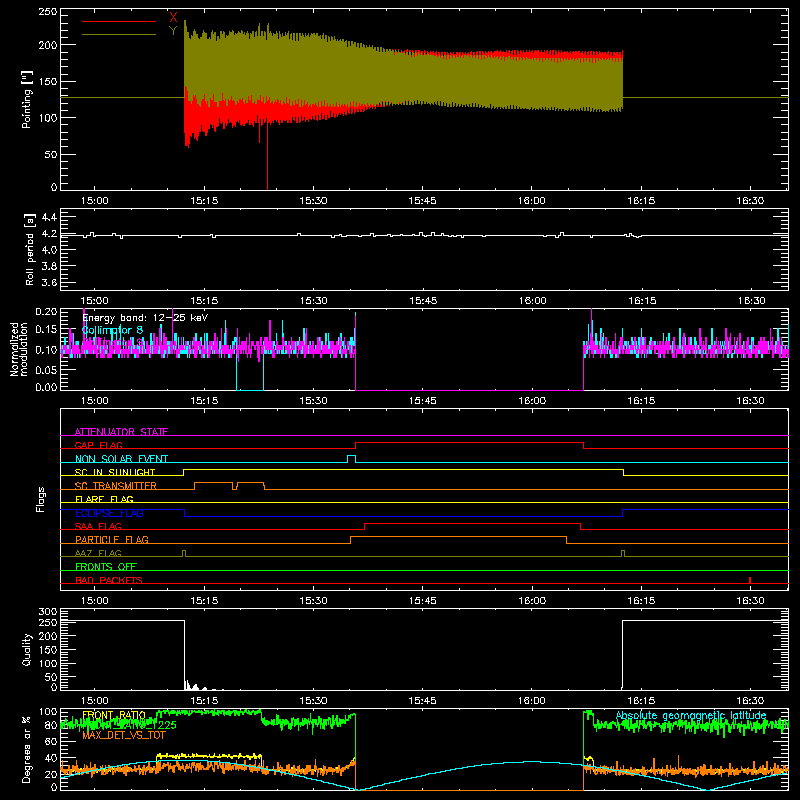The height and width of the screenshot is (800, 800).
Task: Click the 16:30 label under Pointing plot
Action: point(750,201)
